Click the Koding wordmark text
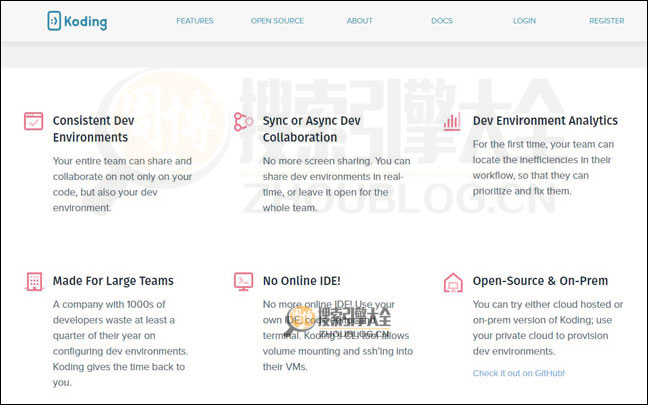Screen dimensions: 648x405 pos(86,22)
